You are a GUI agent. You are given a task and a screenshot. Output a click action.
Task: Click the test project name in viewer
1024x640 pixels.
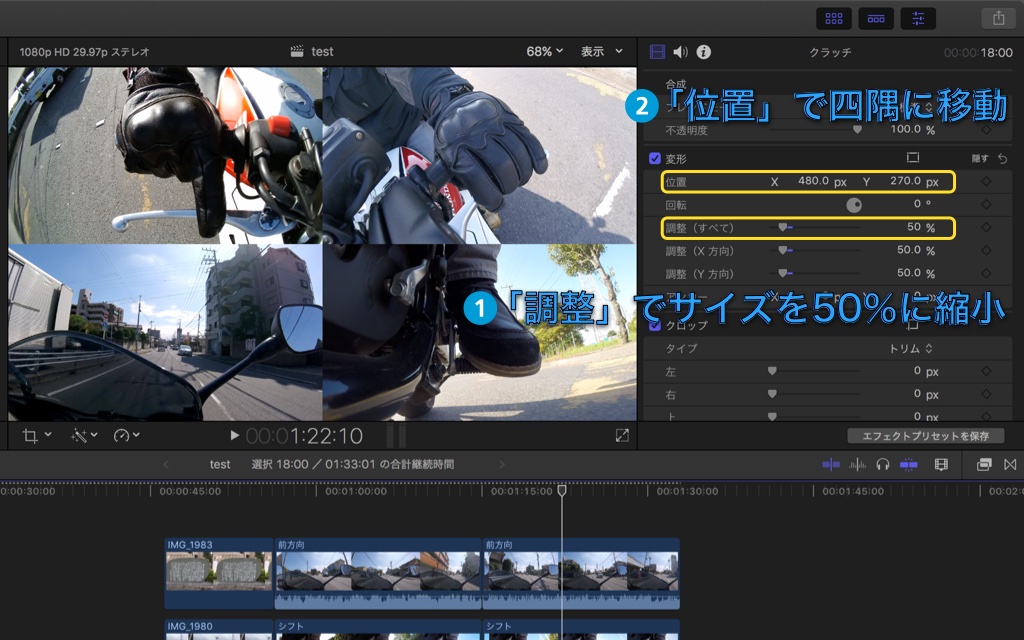pyautogui.click(x=322, y=52)
